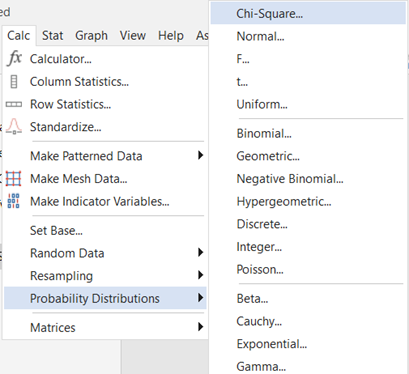The image size is (409, 374).
Task: Select Poisson... distribution
Action: point(308,269)
